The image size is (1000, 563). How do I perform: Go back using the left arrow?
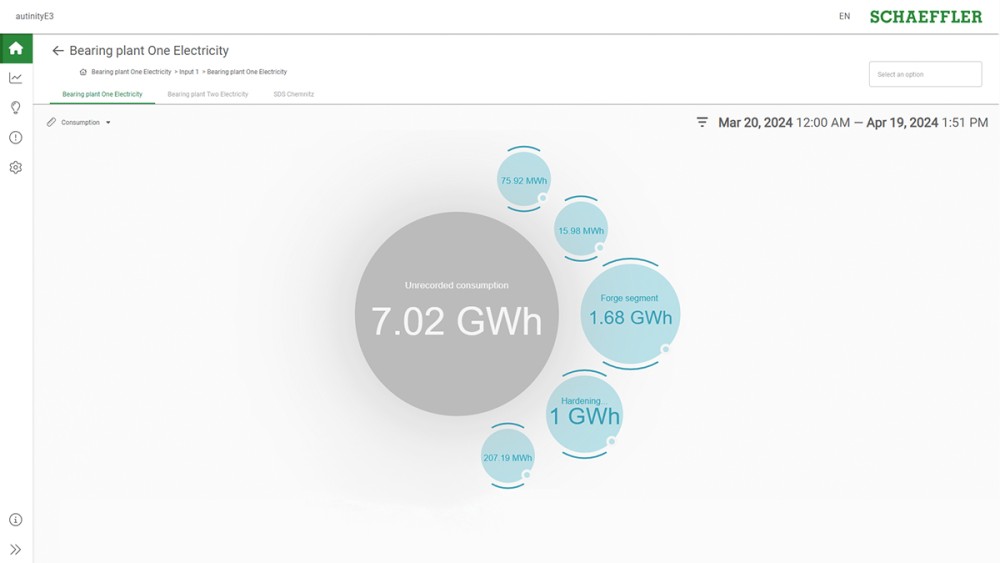[x=58, y=51]
